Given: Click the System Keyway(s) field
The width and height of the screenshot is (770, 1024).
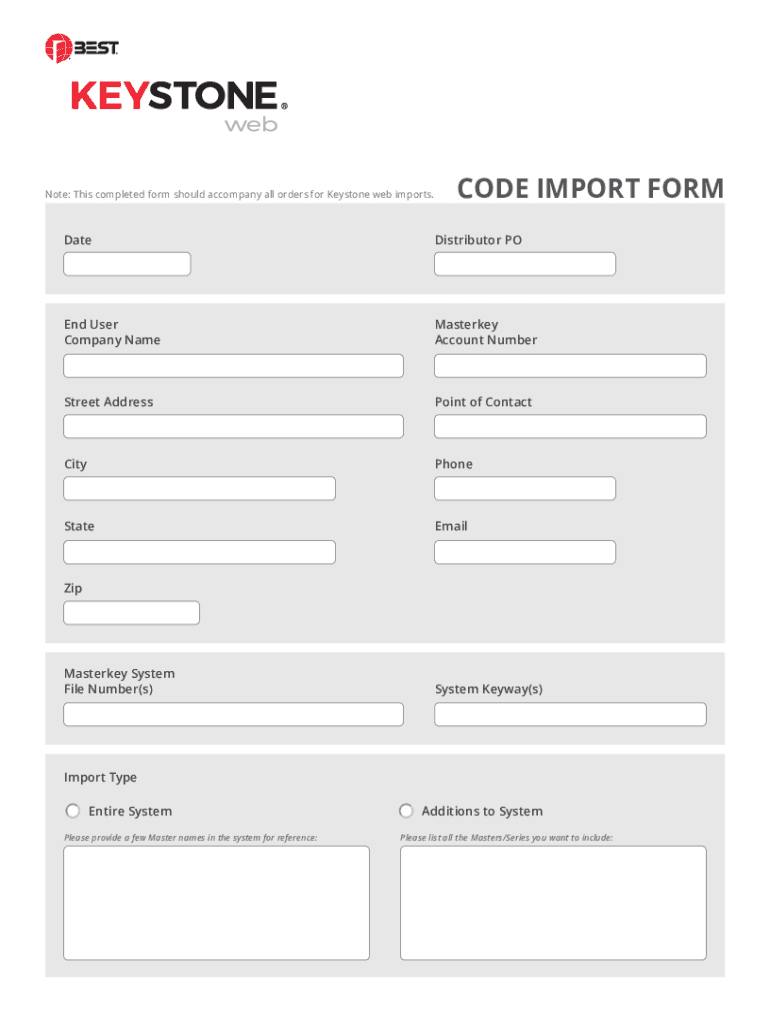Looking at the screenshot, I should click(570, 714).
